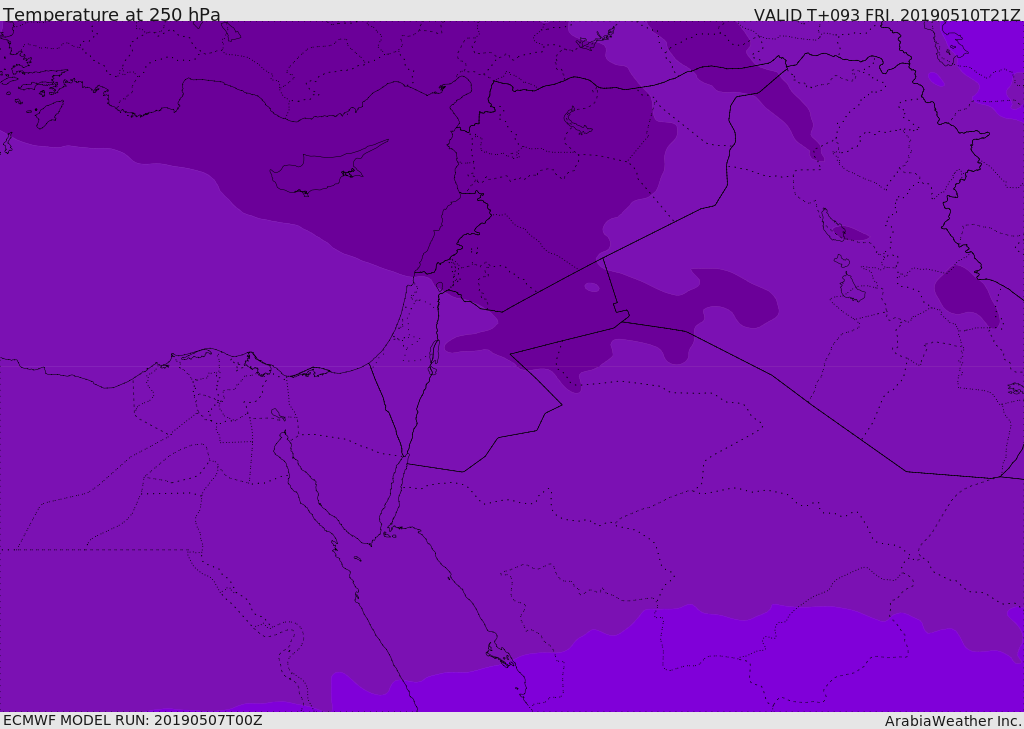The image size is (1024, 729).
Task: Click the dark purple patch near Iran border
Action: point(967,295)
